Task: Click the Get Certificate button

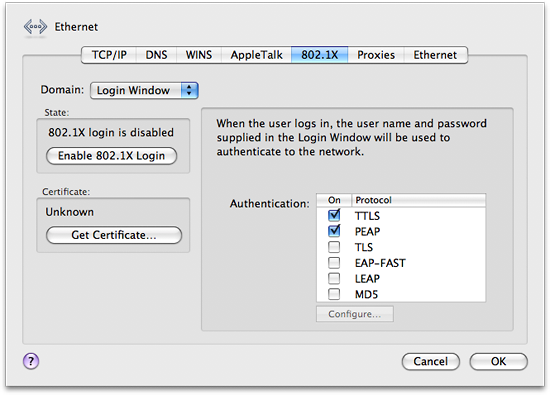Action: click(x=114, y=235)
